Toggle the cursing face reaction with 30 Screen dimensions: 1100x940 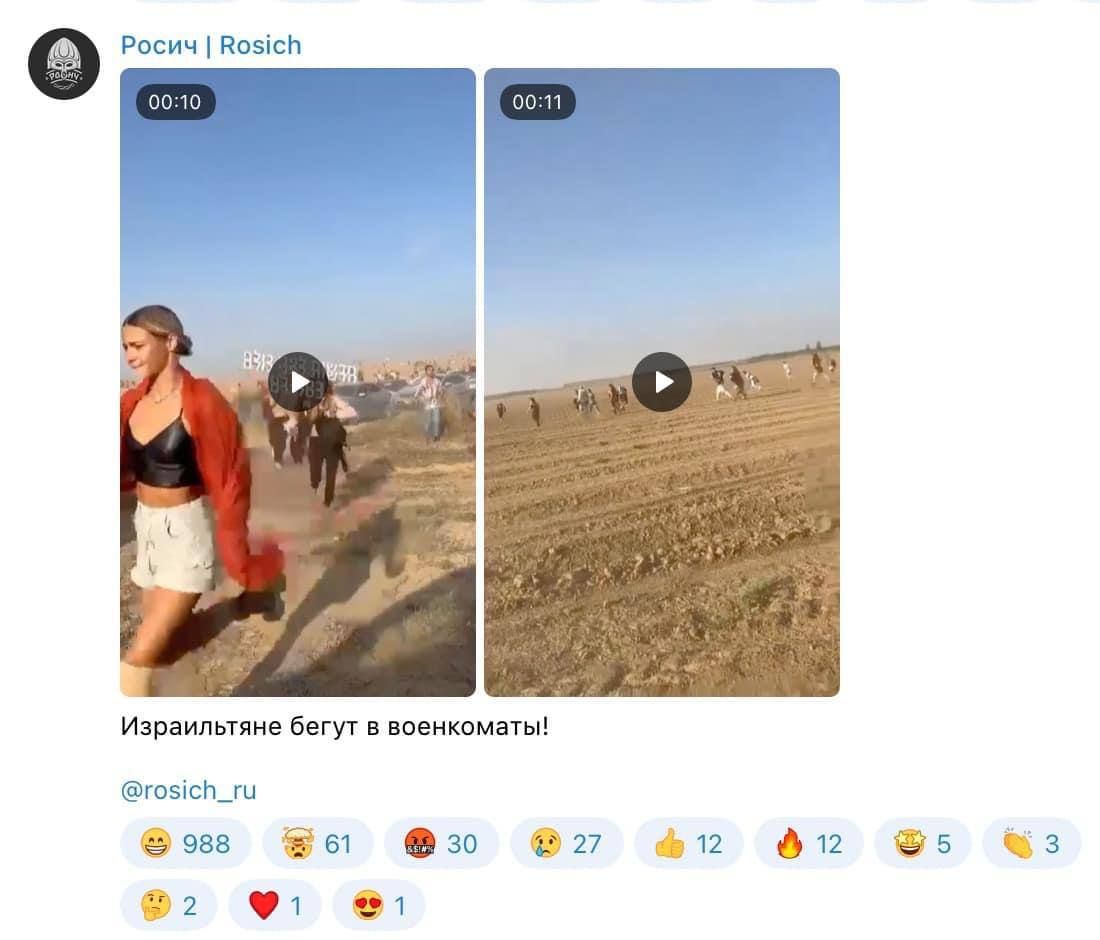click(441, 843)
